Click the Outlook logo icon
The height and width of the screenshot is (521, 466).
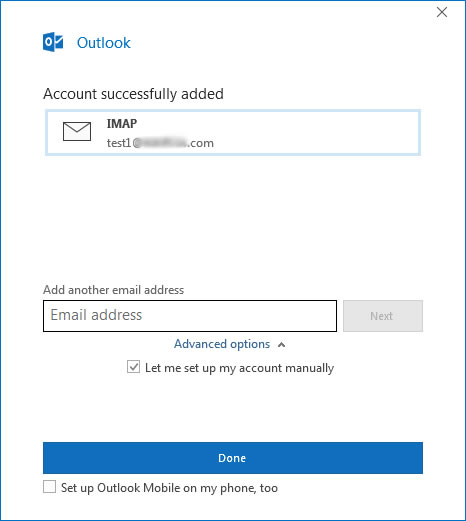click(53, 42)
